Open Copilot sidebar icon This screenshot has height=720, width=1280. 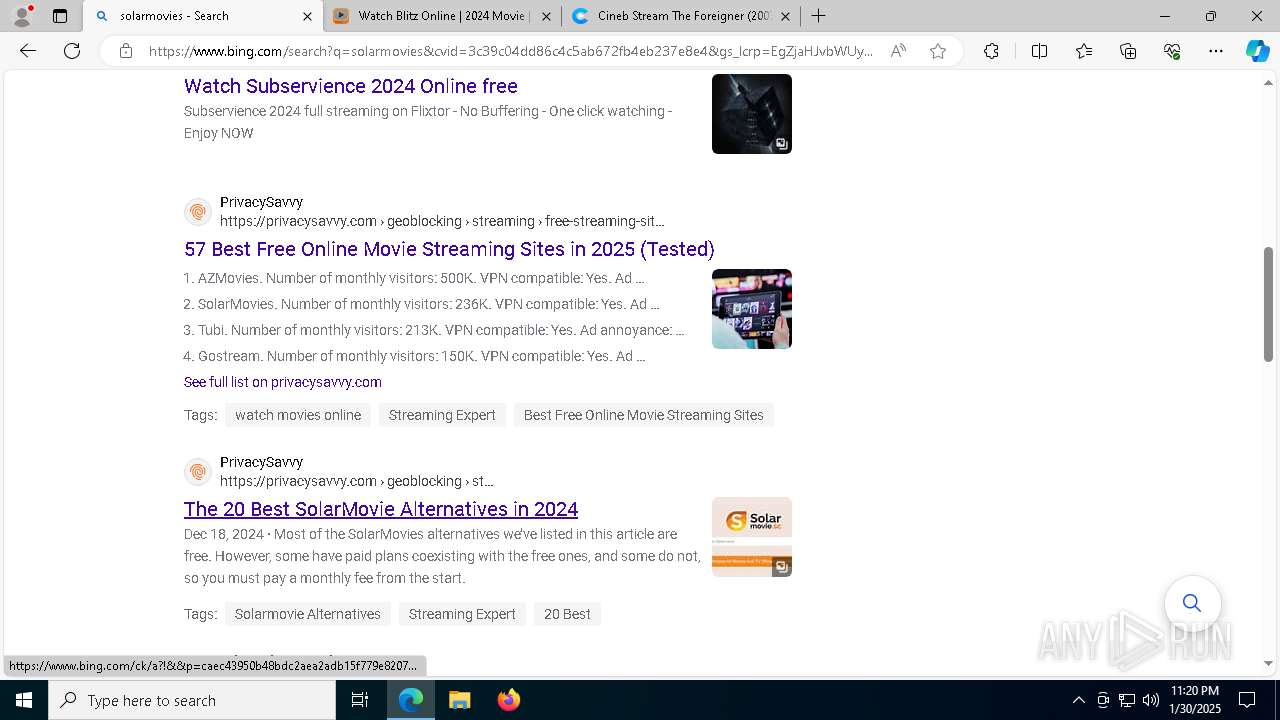(x=1257, y=51)
